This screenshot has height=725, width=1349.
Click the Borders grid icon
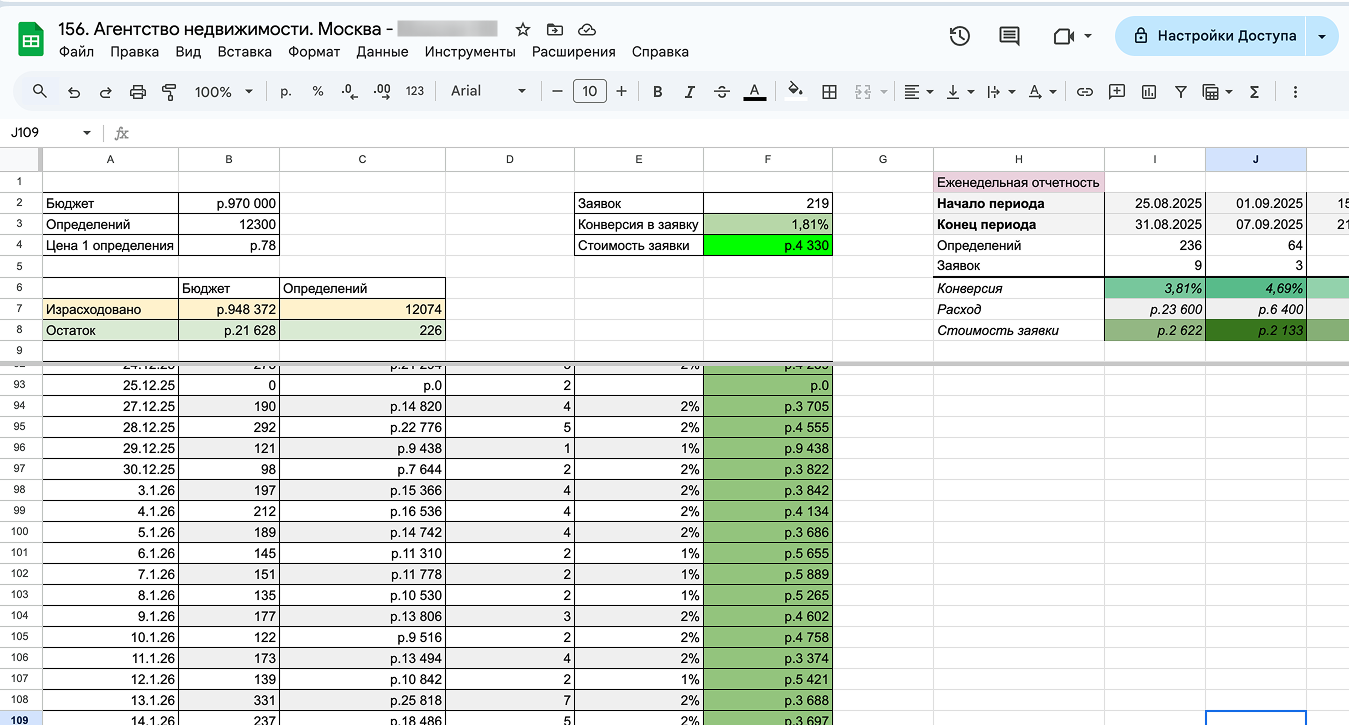pyautogui.click(x=829, y=92)
